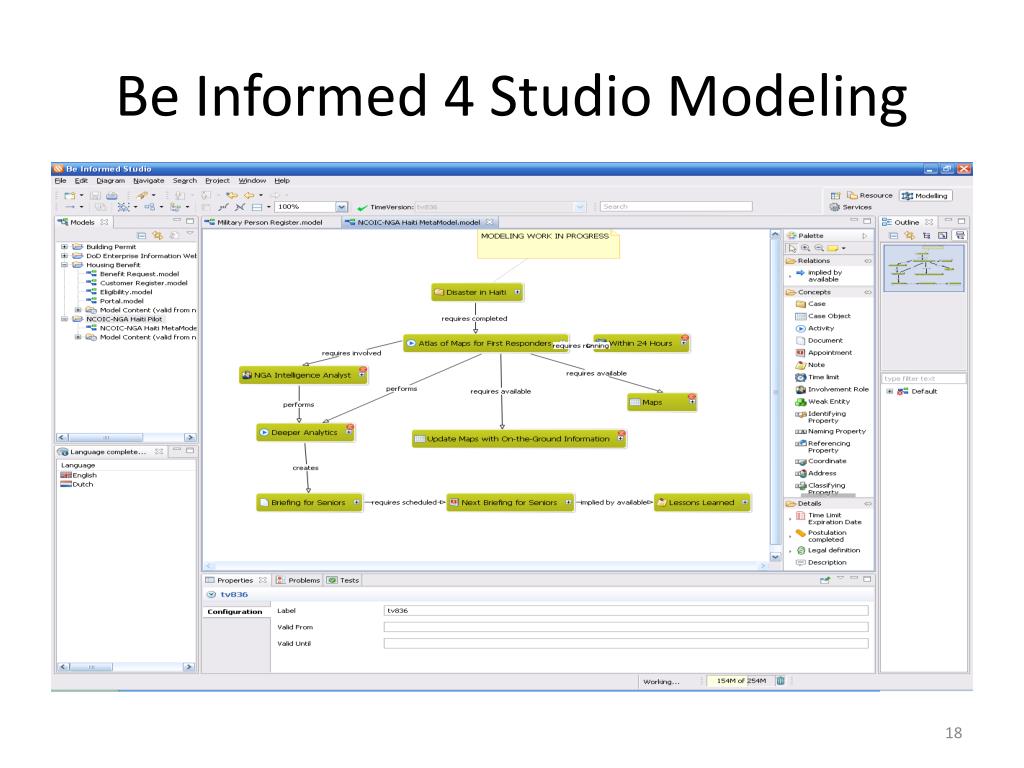Pick the Case Object concept from palette

pos(823,316)
